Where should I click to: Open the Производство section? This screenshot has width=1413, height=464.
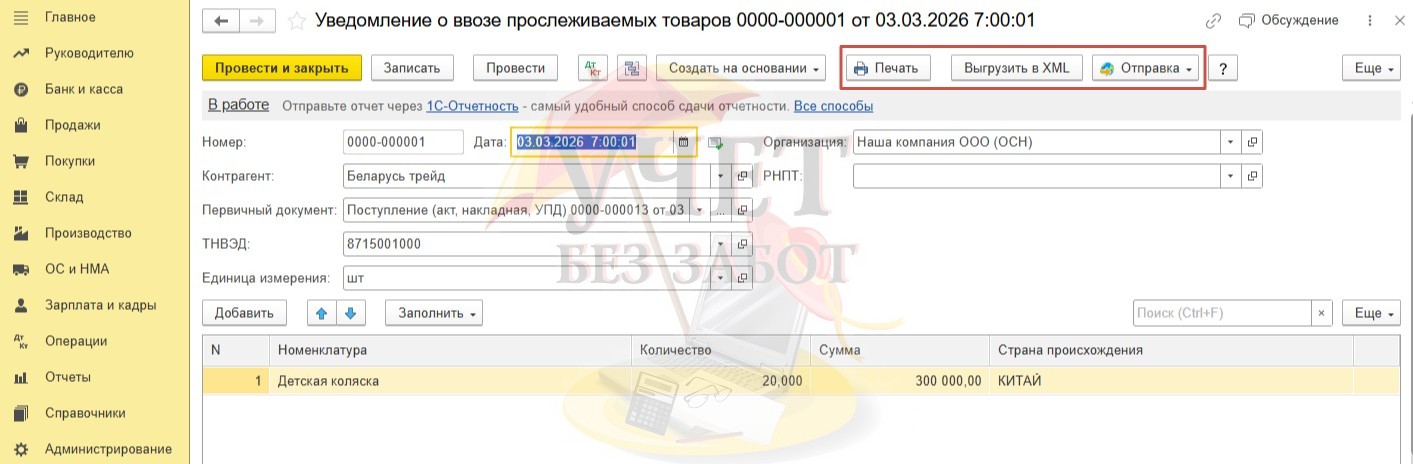88,233
